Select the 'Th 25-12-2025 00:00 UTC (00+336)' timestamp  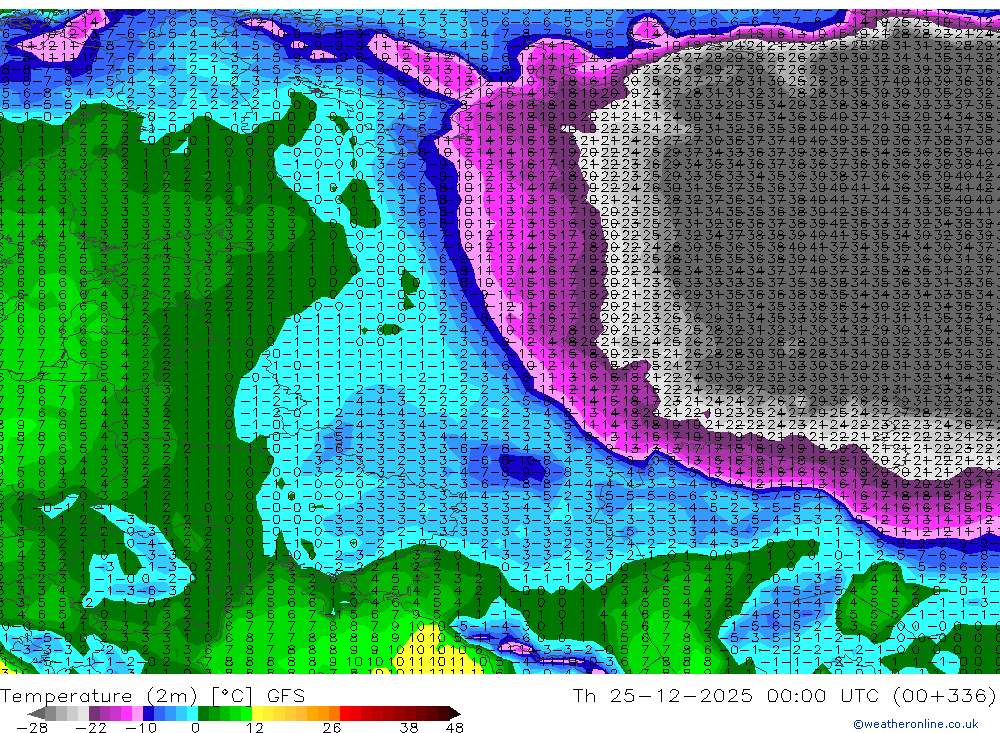(784, 695)
